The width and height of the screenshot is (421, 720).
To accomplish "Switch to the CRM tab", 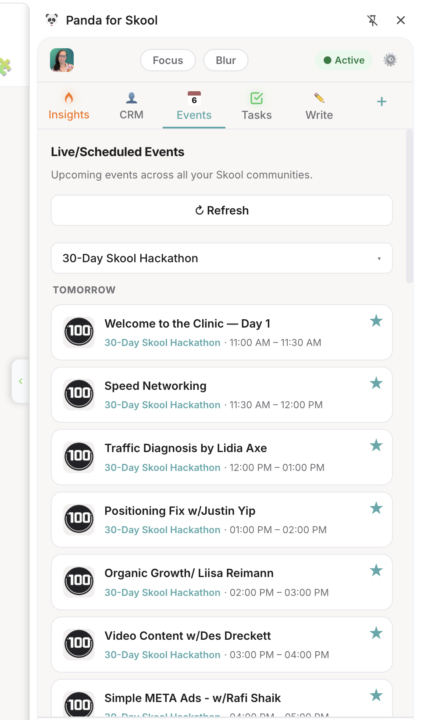I will tap(131, 106).
